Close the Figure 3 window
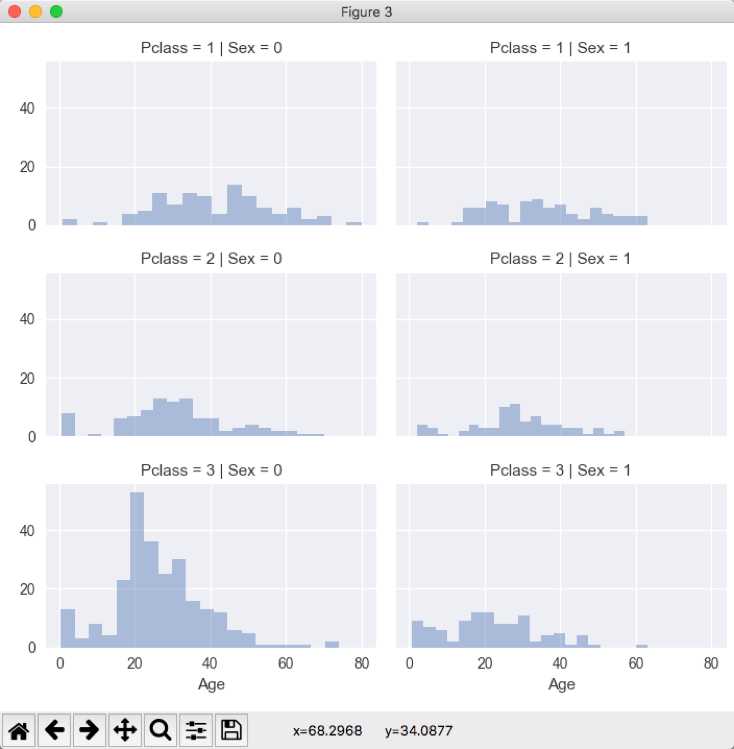This screenshot has height=749, width=734. pos(15,12)
